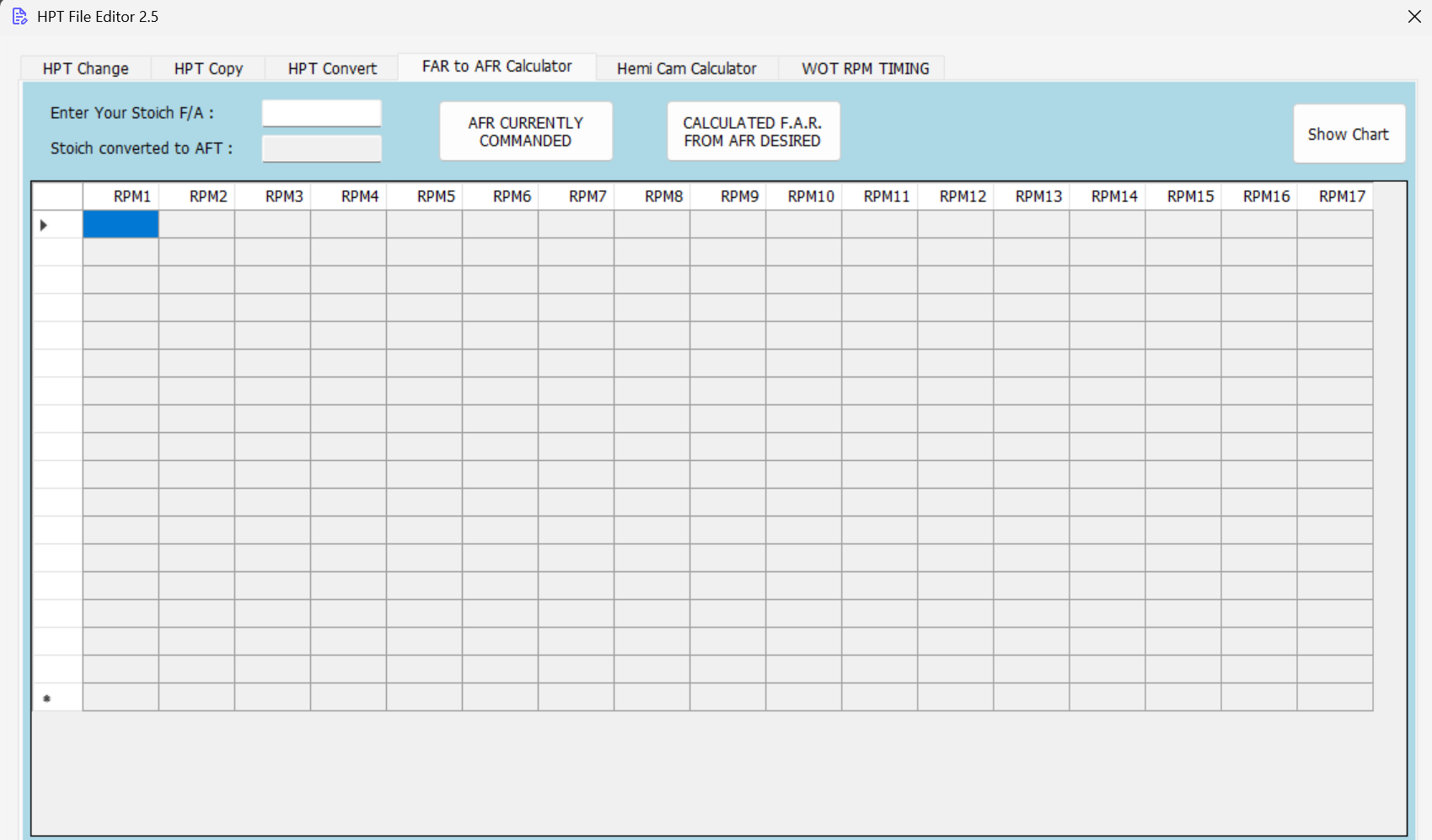Open the HPT Copy tab
This screenshot has width=1432, height=840.
(x=207, y=68)
